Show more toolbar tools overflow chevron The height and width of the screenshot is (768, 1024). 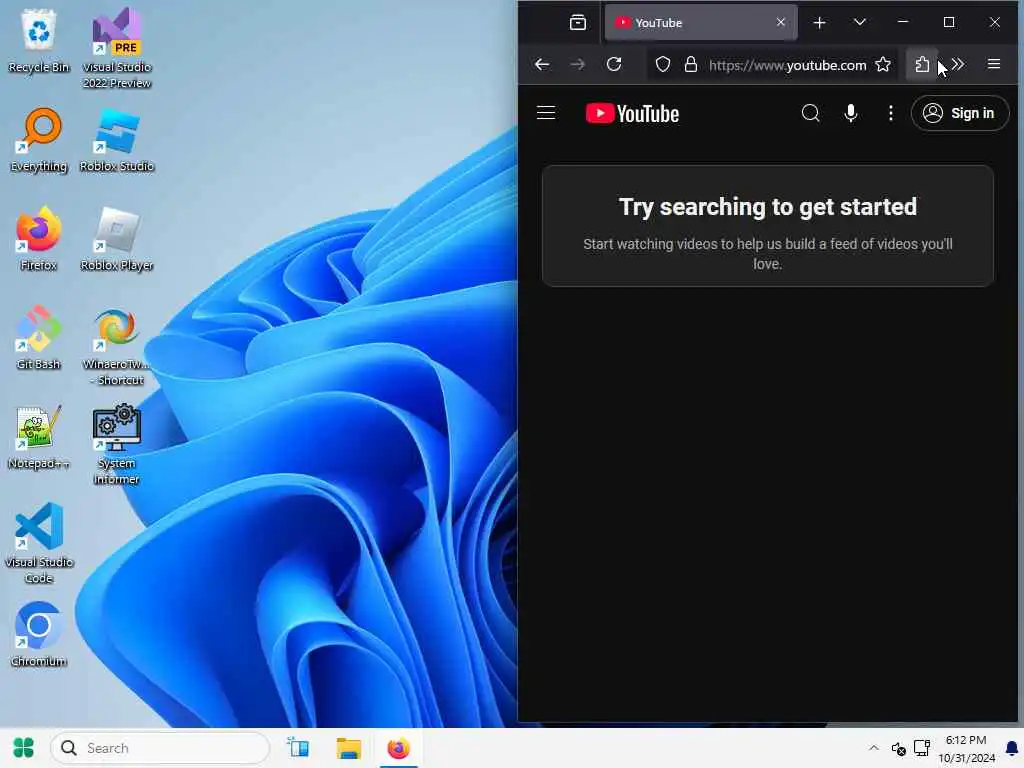(x=958, y=64)
